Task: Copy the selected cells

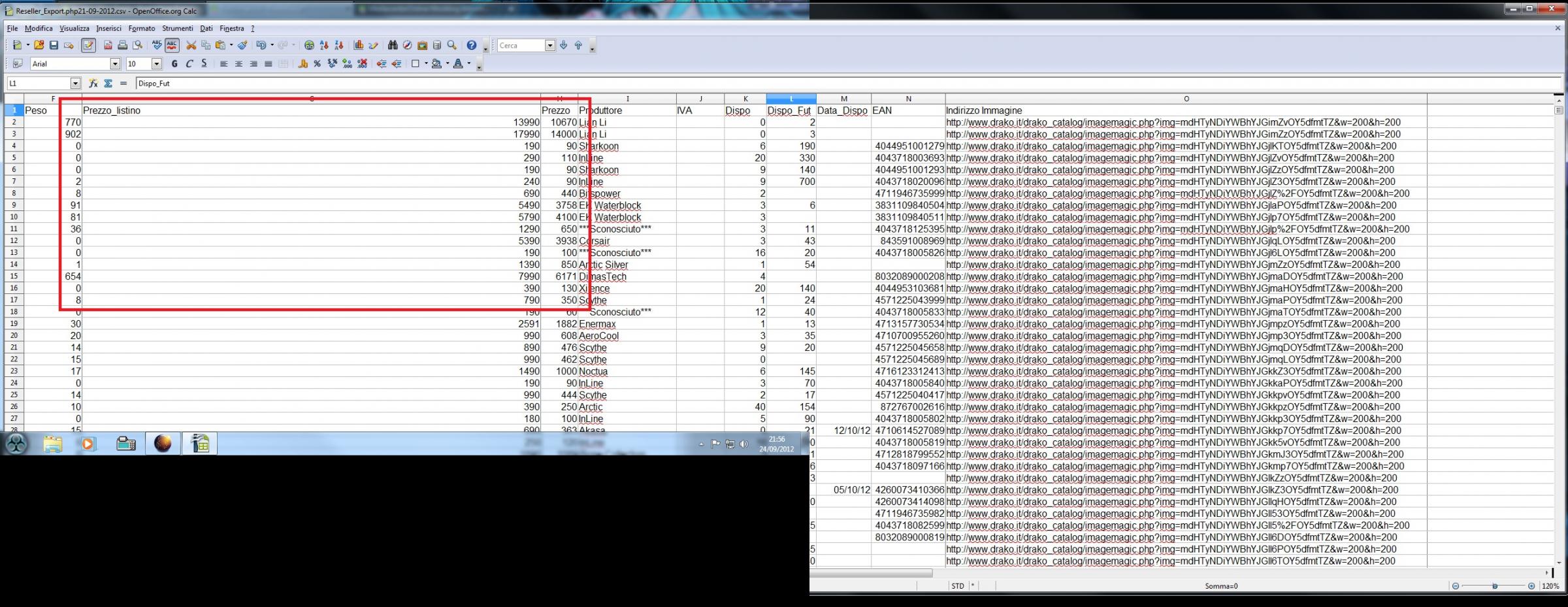Action: point(206,45)
